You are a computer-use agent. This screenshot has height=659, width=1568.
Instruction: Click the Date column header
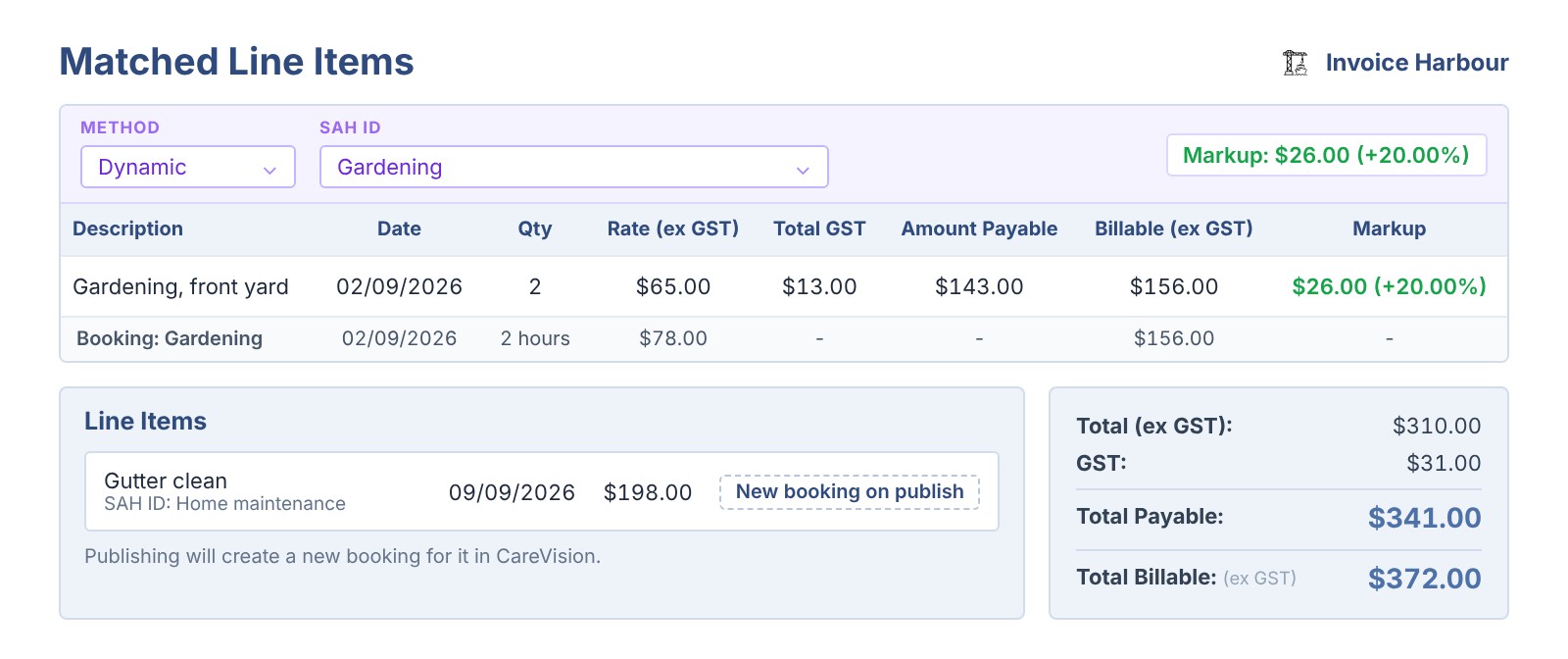click(x=399, y=228)
